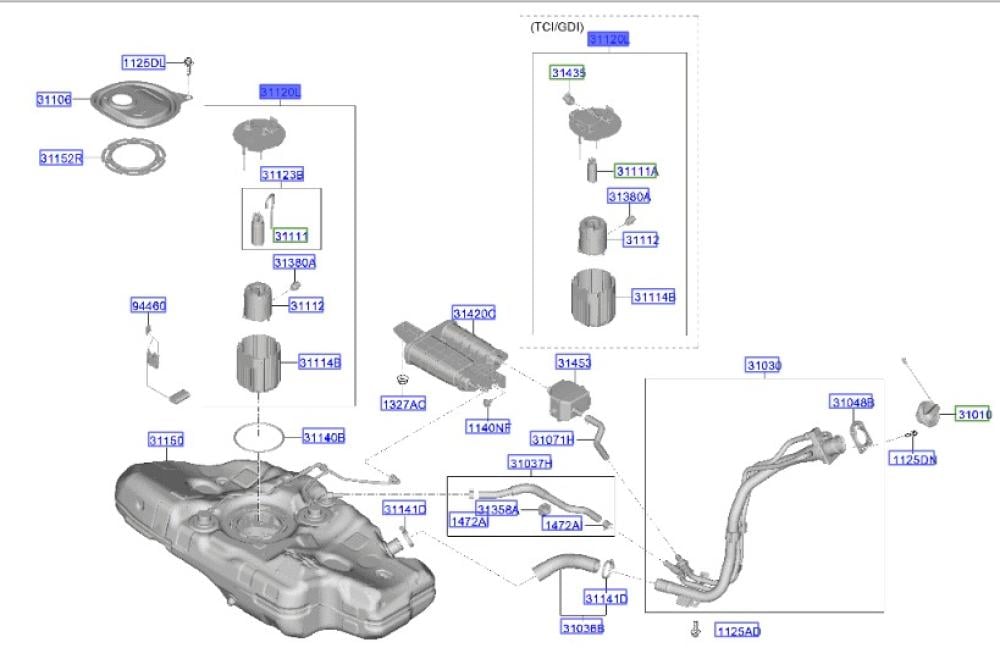The image size is (1000, 659).
Task: Click the 31111A label in TCI/GDI box
Action: click(x=636, y=171)
